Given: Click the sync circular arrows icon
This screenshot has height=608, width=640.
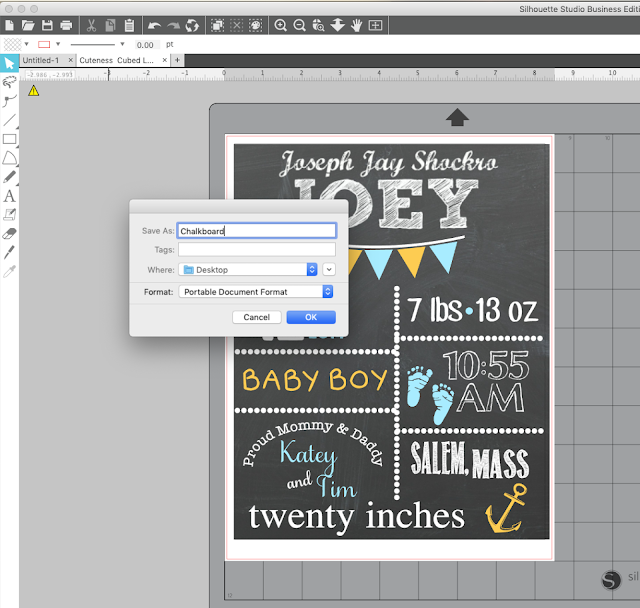Looking at the screenshot, I should pos(192,25).
